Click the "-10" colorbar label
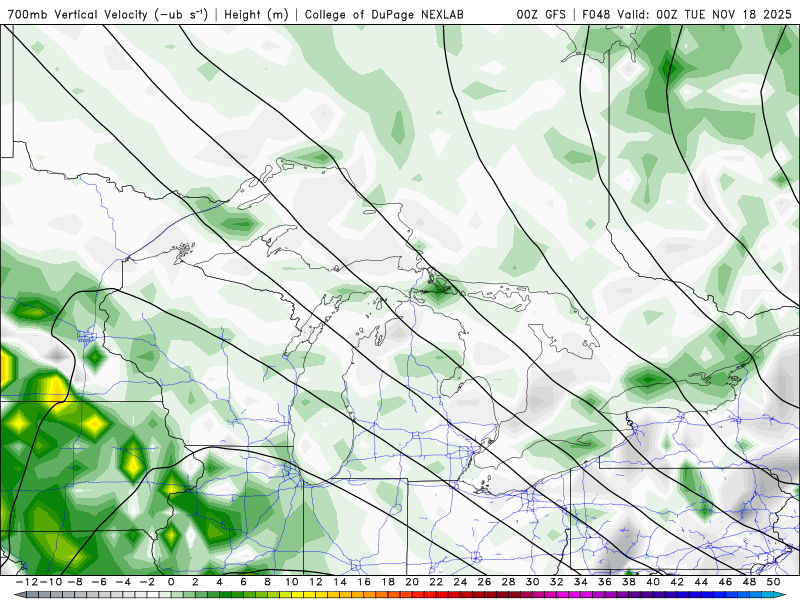The height and width of the screenshot is (600, 800). coord(51,582)
